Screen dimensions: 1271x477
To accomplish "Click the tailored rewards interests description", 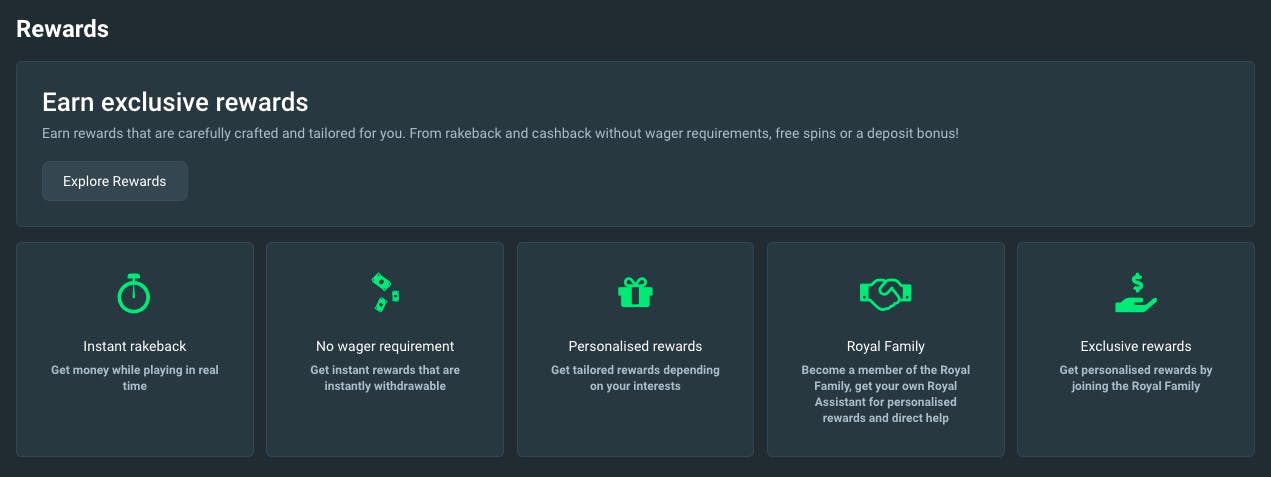I will (x=635, y=378).
